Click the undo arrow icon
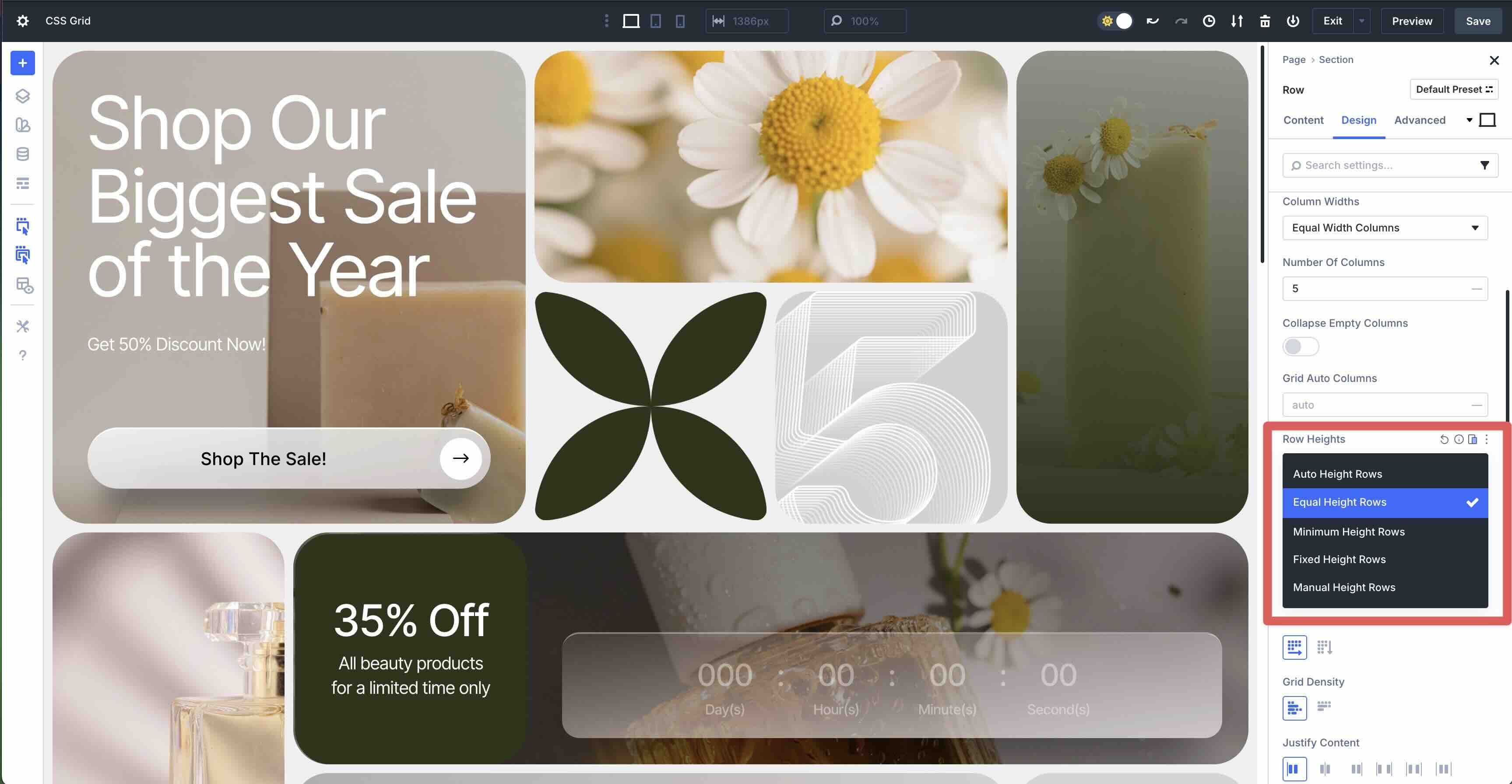 coord(1153,21)
